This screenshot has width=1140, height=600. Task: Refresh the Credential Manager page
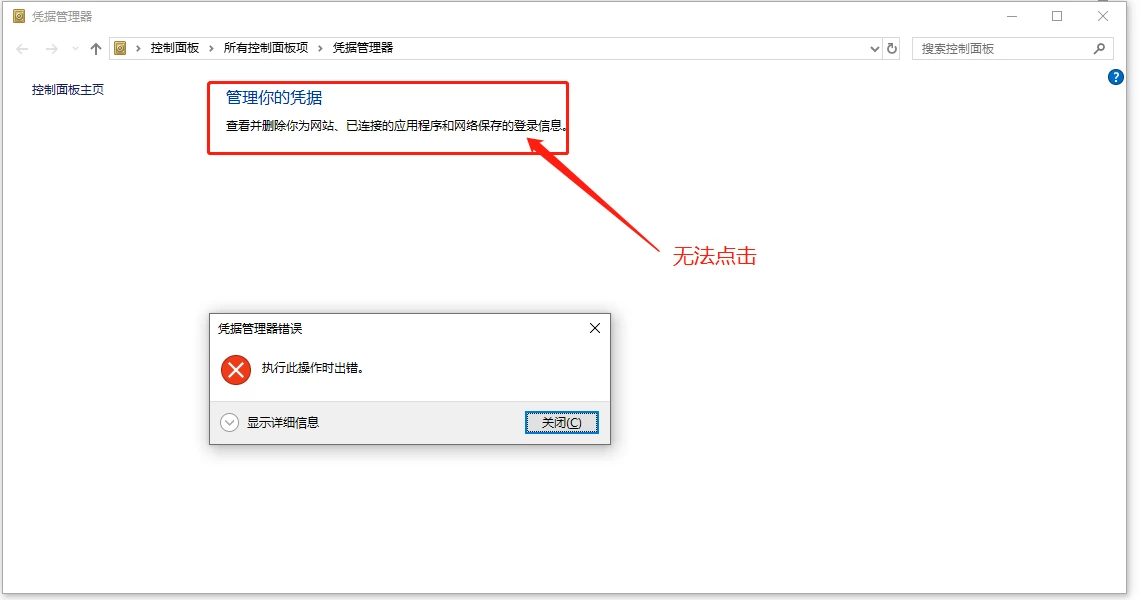tap(892, 49)
